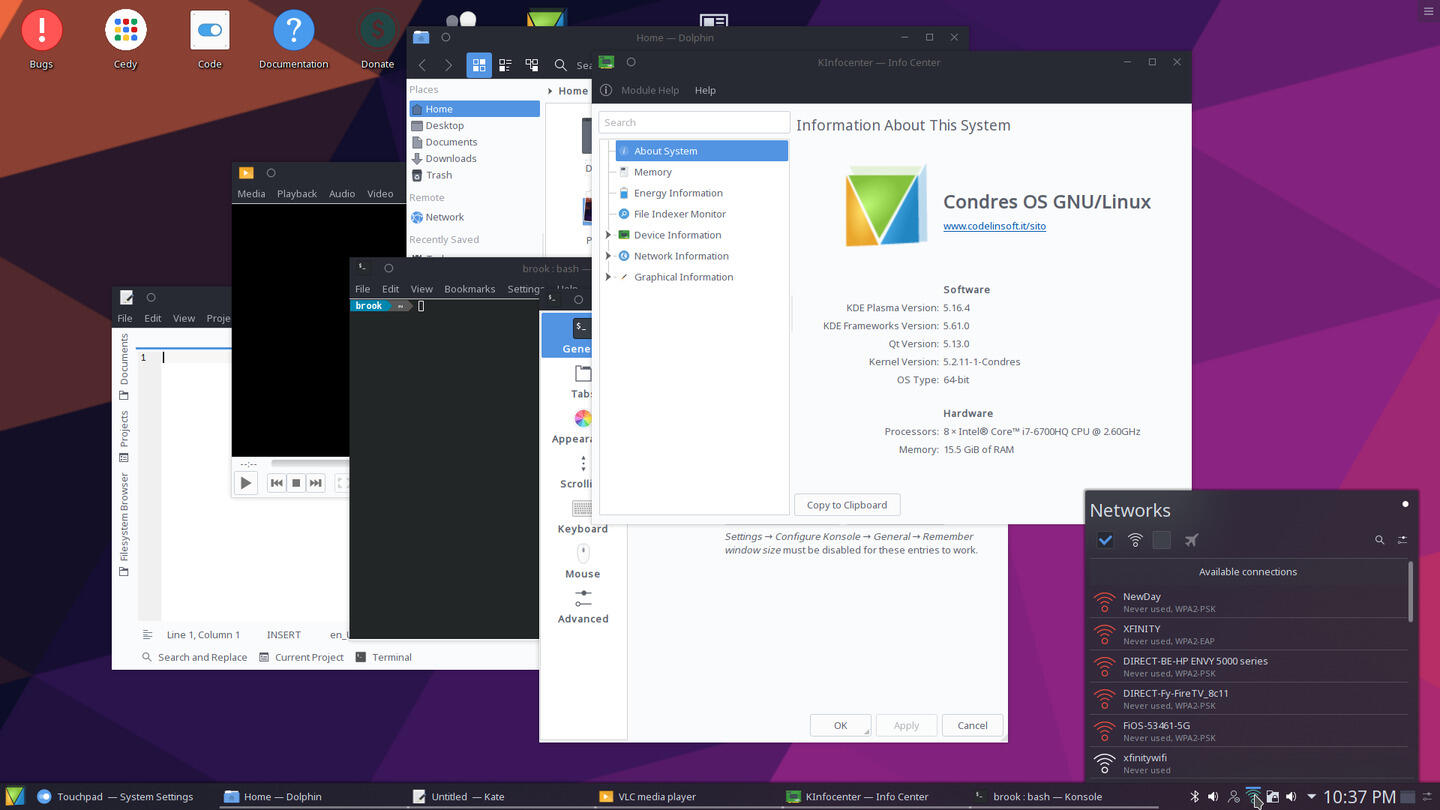Toggle unchecked box beside Wi-Fi icon
Viewport: 1440px width, 810px height.
coord(1161,540)
